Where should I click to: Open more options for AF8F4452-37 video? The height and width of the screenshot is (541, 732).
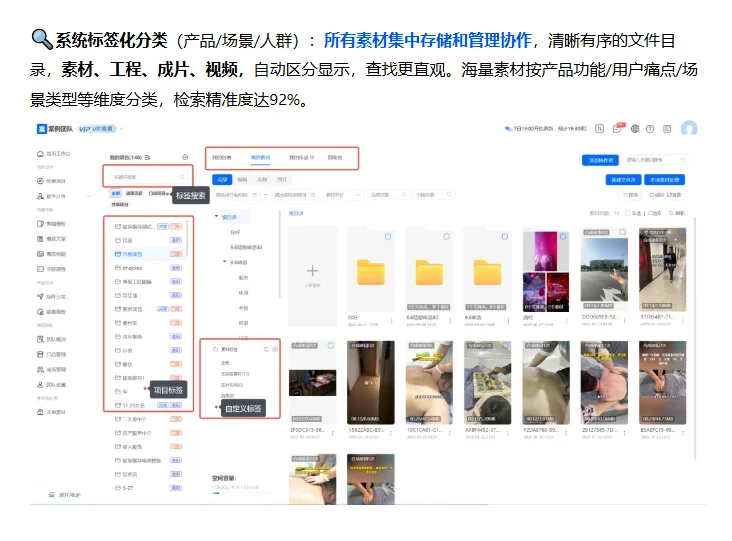507,433
